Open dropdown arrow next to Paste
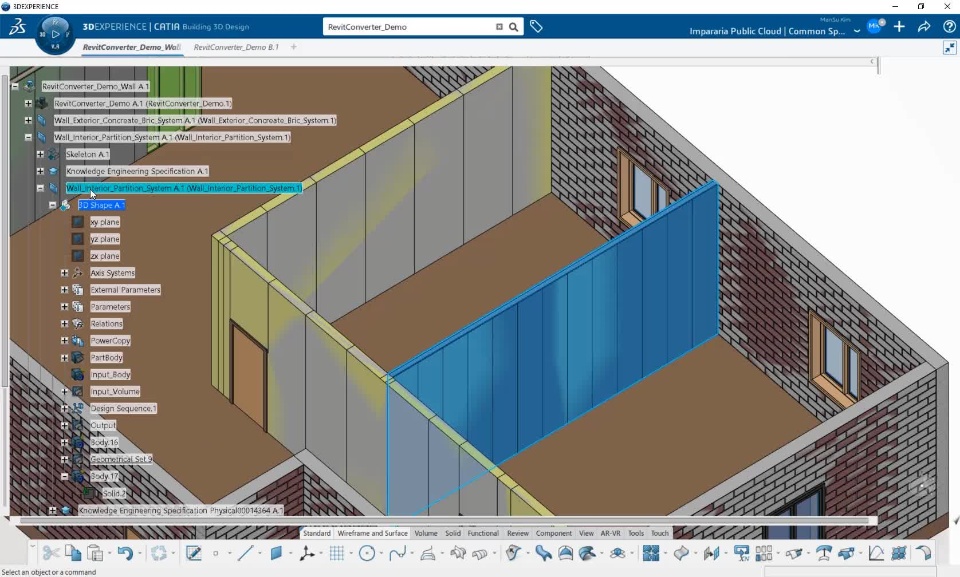This screenshot has width=960, height=577. 110,554
